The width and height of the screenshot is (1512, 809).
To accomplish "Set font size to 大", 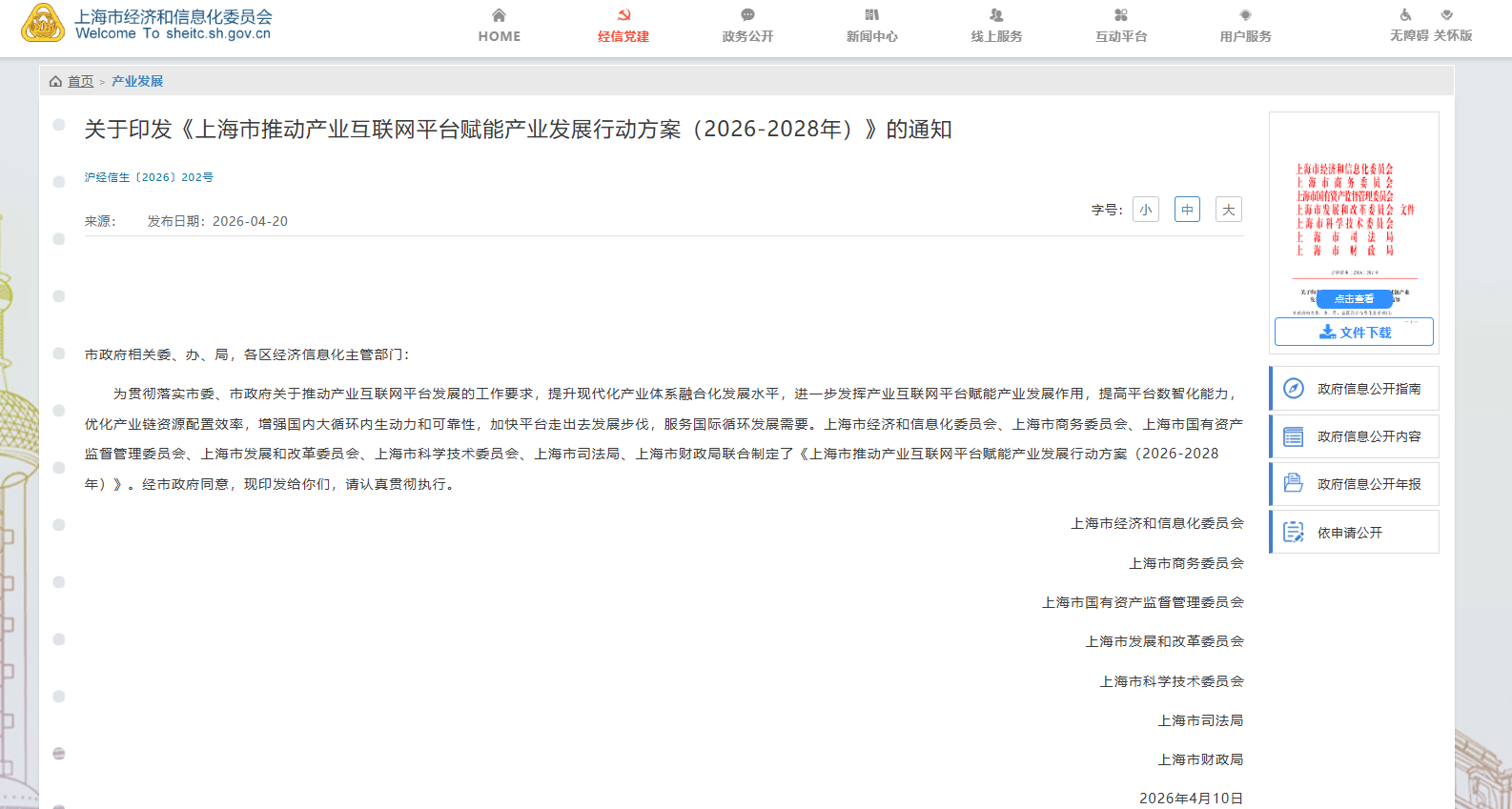I will click(1229, 210).
